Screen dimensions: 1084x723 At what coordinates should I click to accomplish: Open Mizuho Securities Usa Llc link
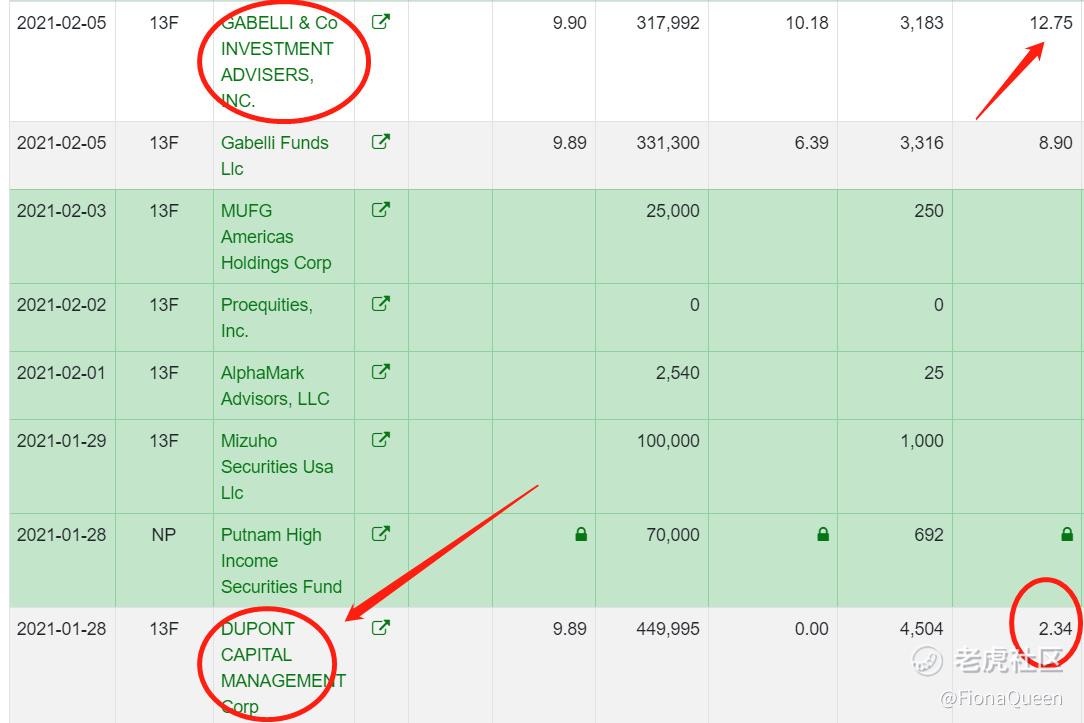pyautogui.click(x=277, y=467)
